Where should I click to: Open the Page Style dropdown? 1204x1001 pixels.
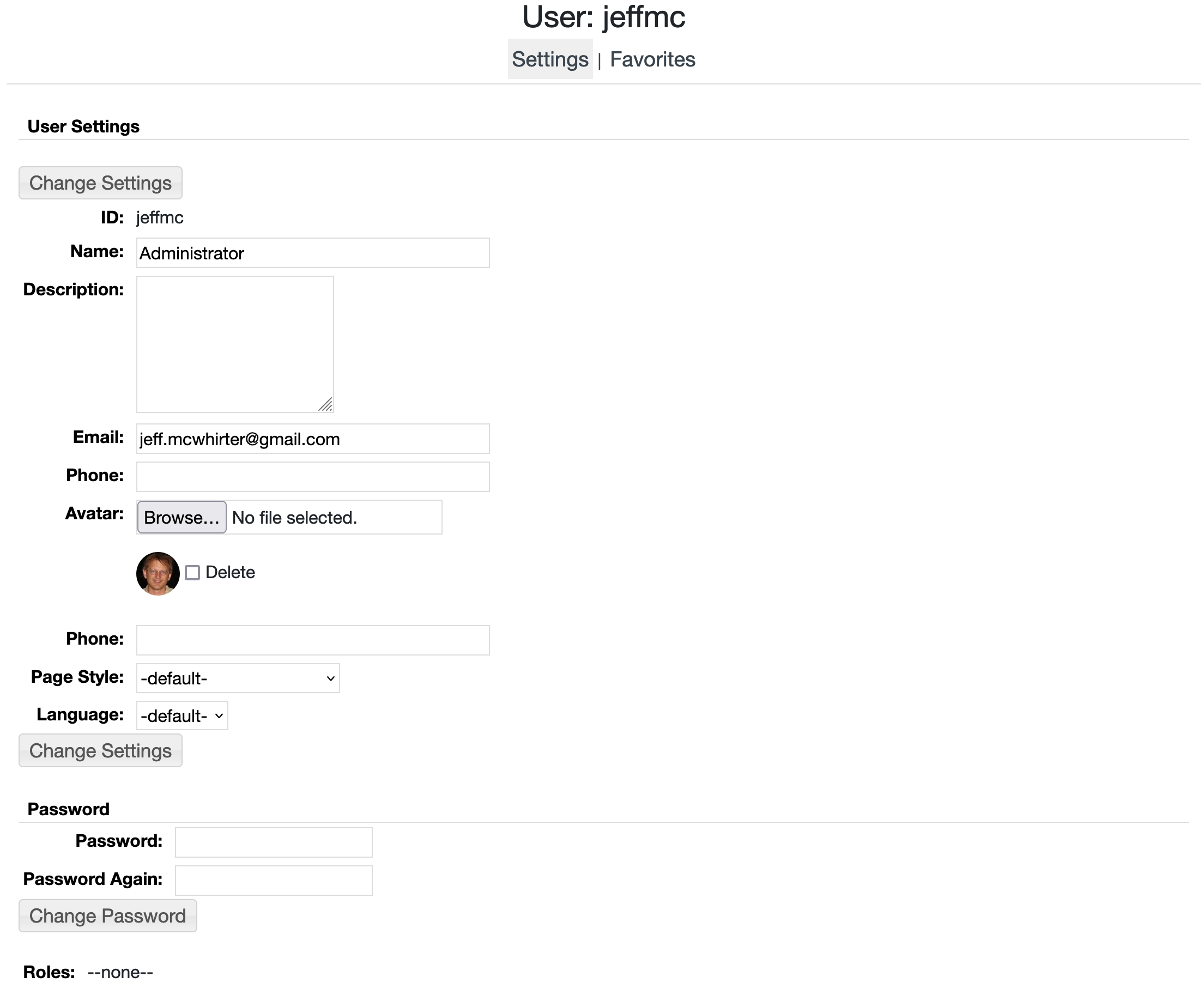(237, 678)
